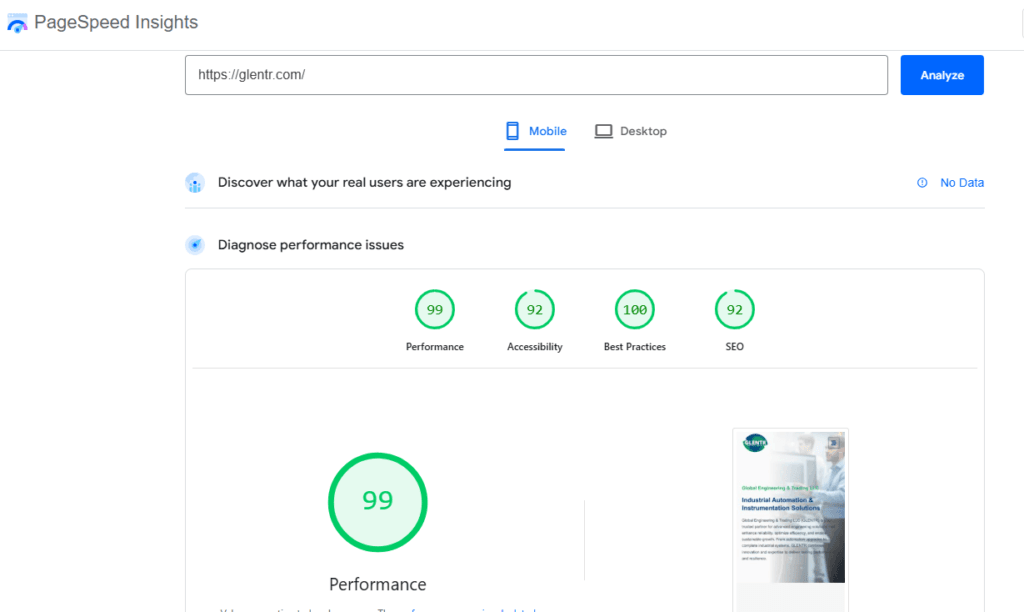
Task: Click the SEO score ring showing 92
Action: click(734, 309)
